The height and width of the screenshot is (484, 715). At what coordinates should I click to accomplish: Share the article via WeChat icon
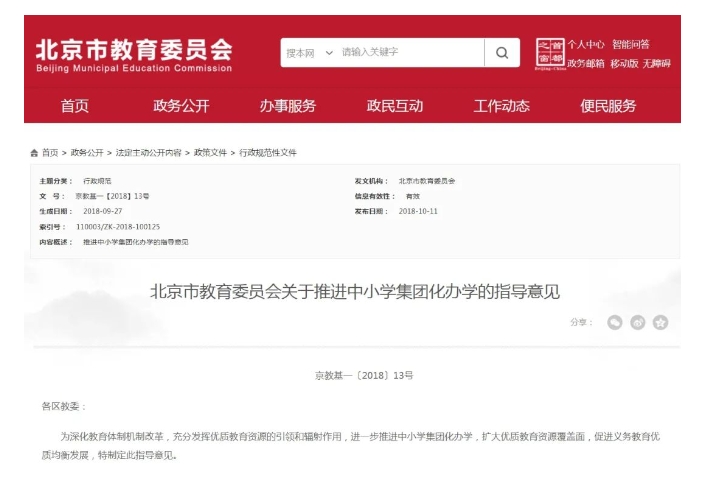click(x=616, y=322)
